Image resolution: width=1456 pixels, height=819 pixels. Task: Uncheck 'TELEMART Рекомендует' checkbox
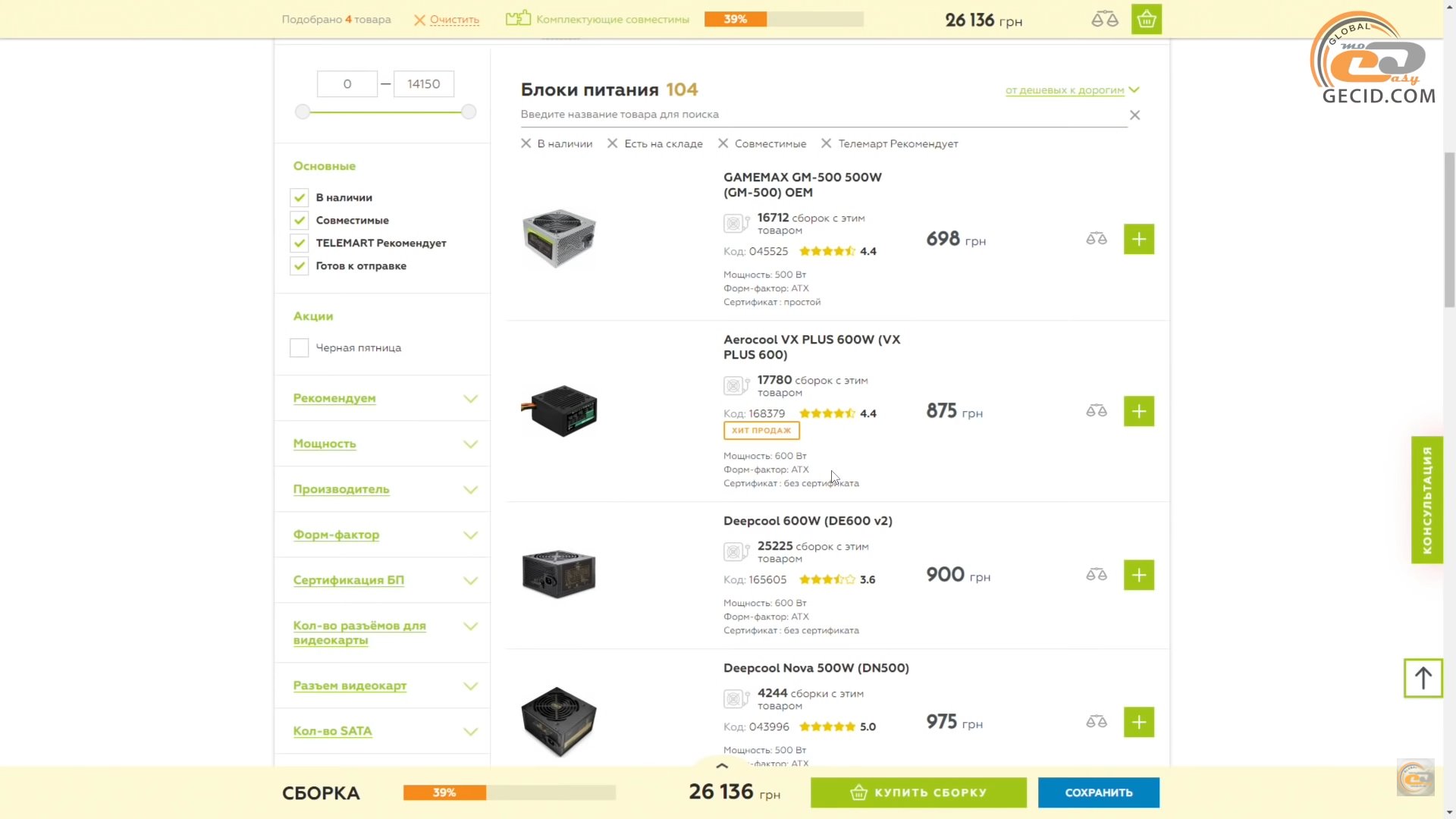tap(299, 243)
